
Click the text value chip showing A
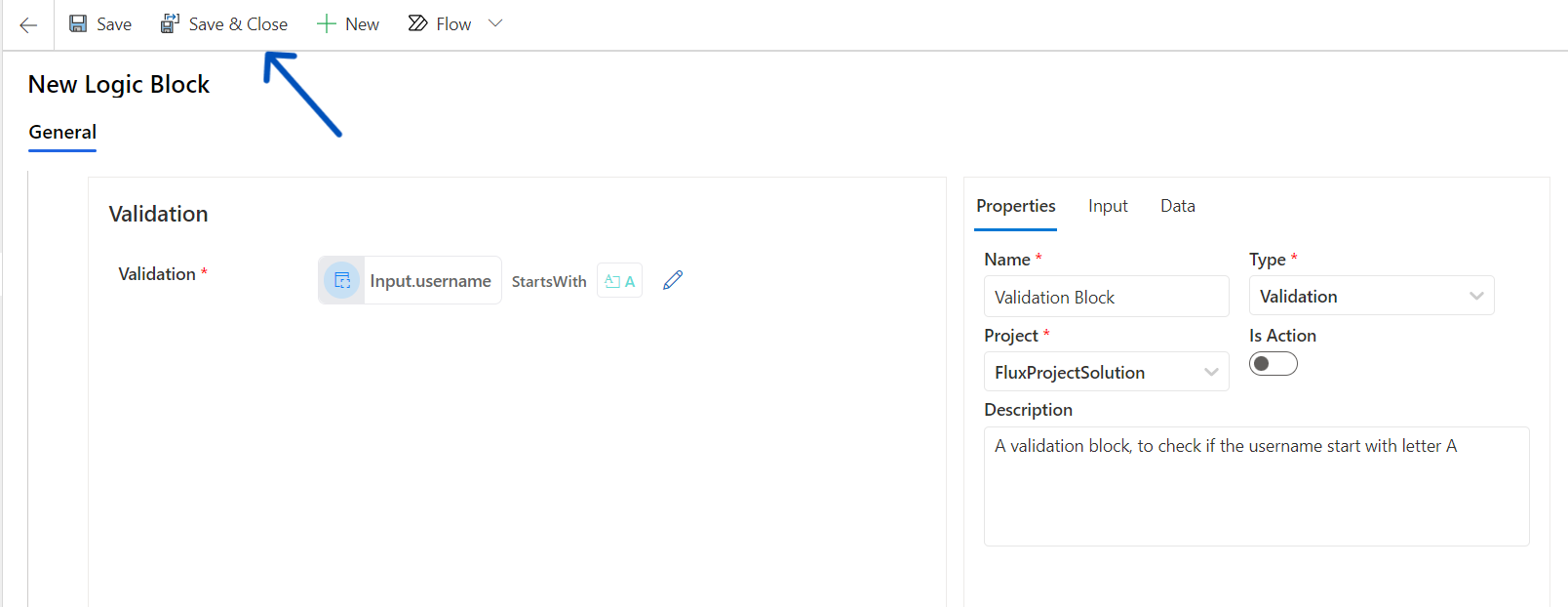click(619, 281)
